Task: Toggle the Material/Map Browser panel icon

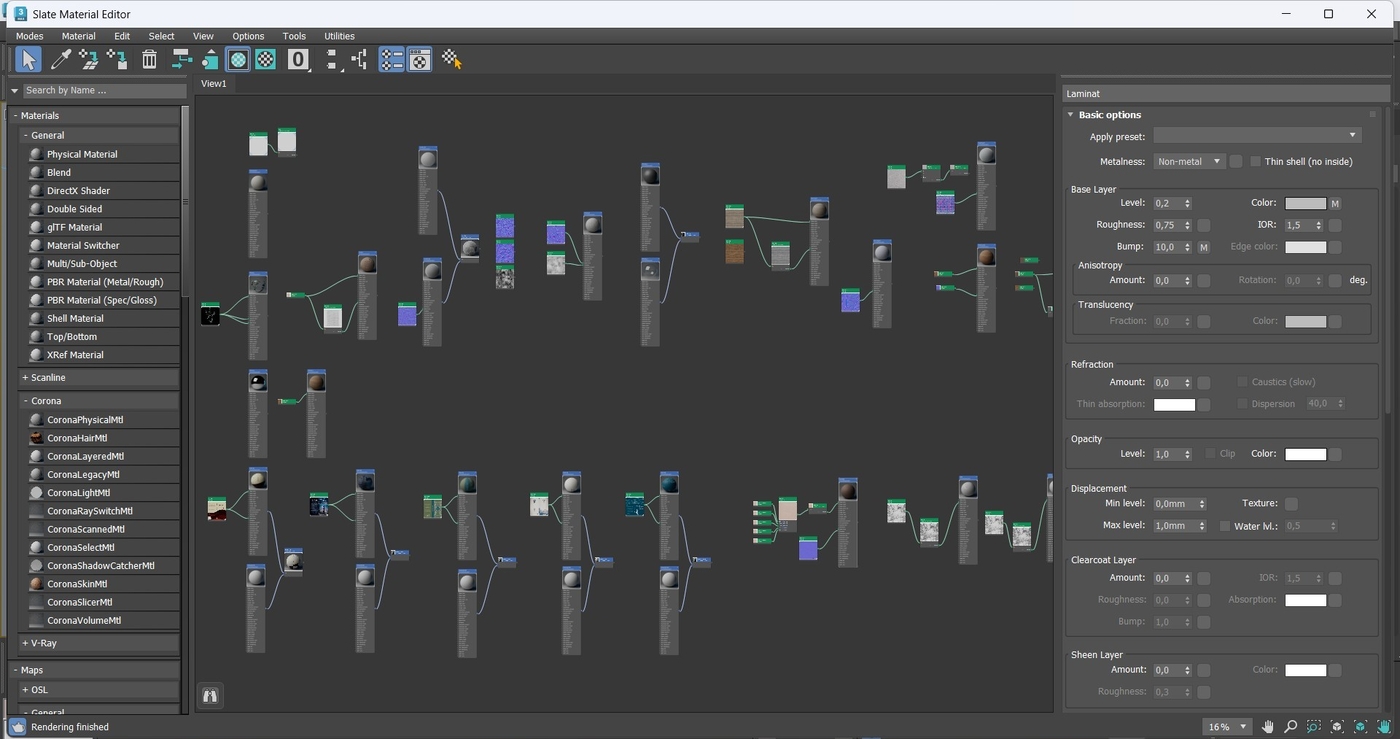Action: (x=391, y=60)
